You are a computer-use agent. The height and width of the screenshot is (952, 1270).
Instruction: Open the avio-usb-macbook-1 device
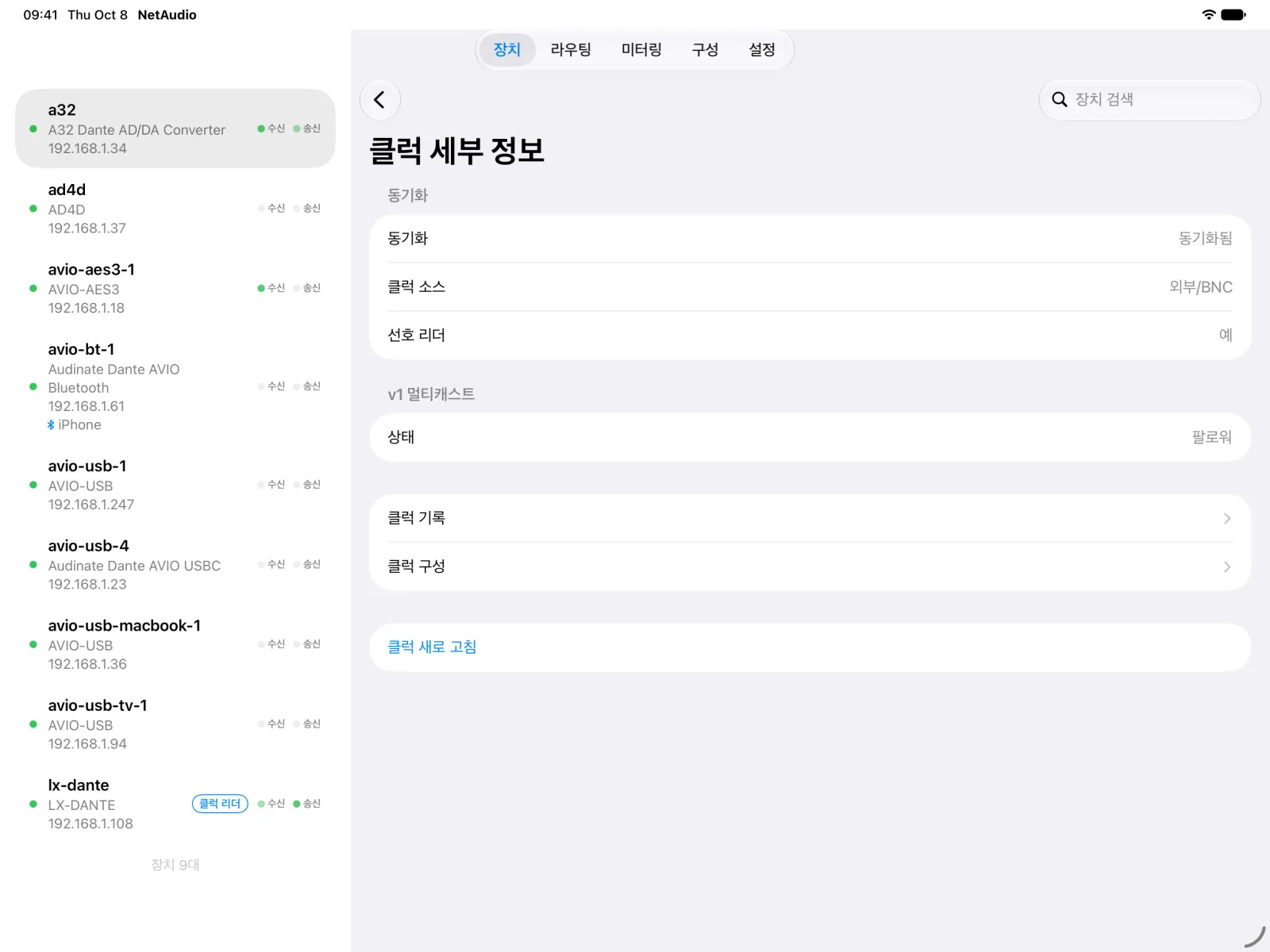pyautogui.click(x=175, y=644)
